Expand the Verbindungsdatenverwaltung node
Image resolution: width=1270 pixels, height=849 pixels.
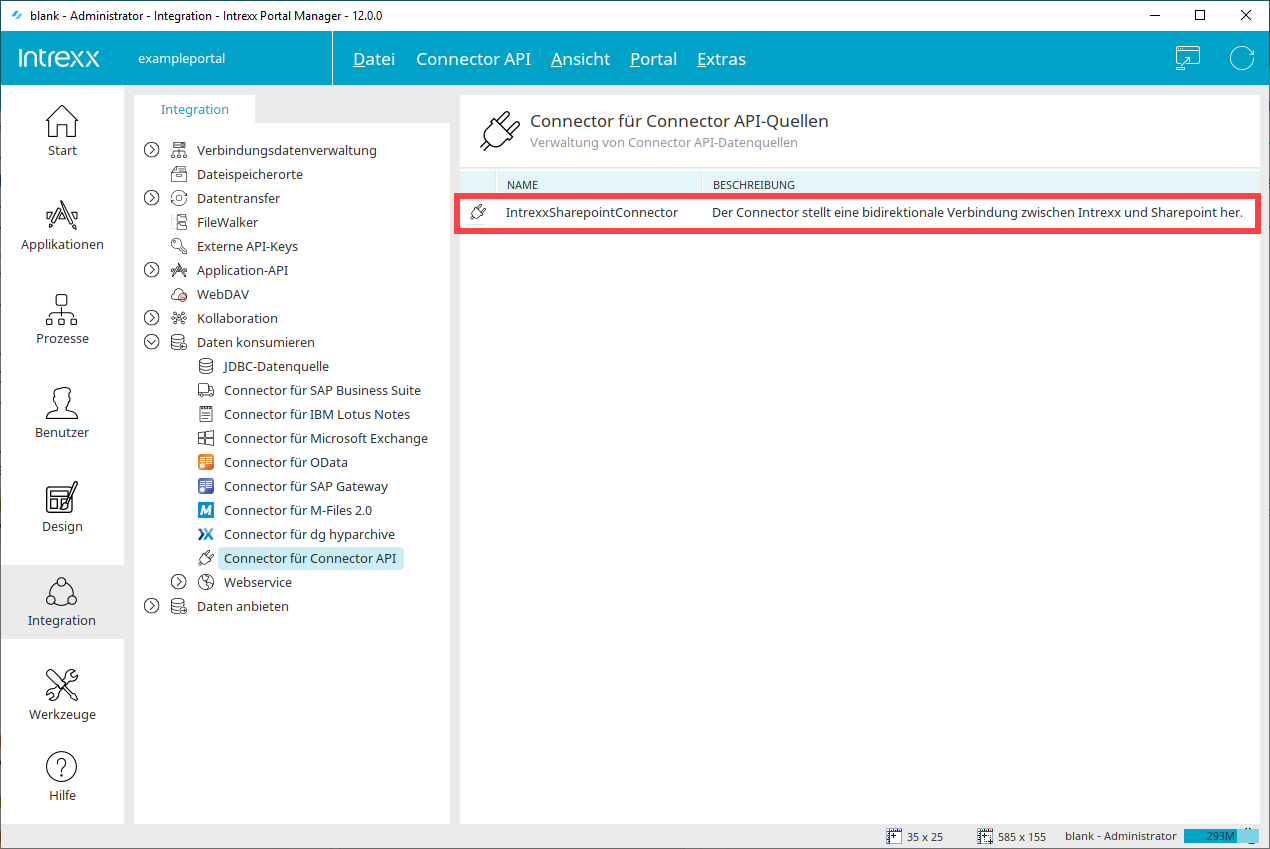click(152, 150)
